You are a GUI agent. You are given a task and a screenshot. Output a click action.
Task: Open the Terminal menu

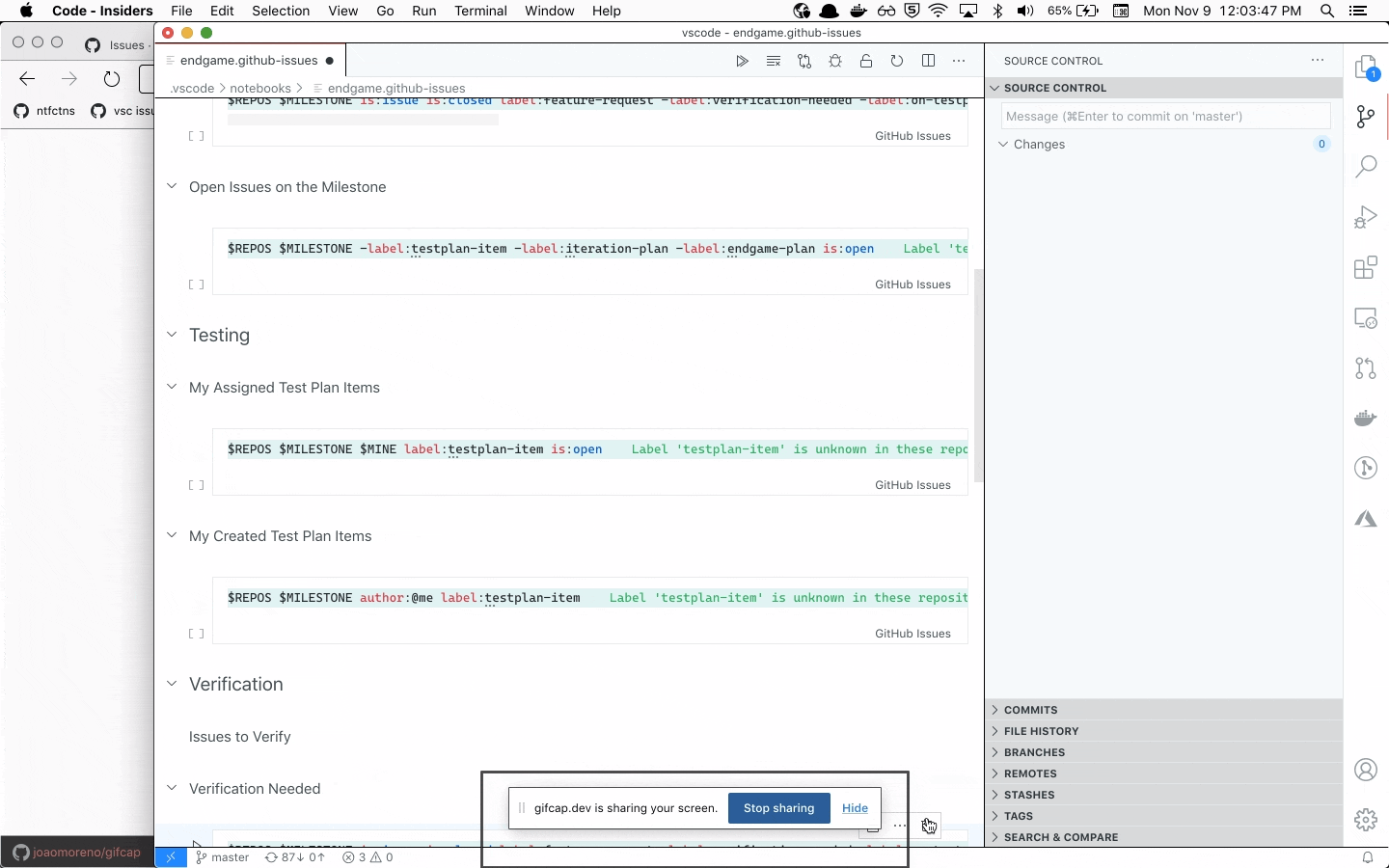click(x=481, y=11)
